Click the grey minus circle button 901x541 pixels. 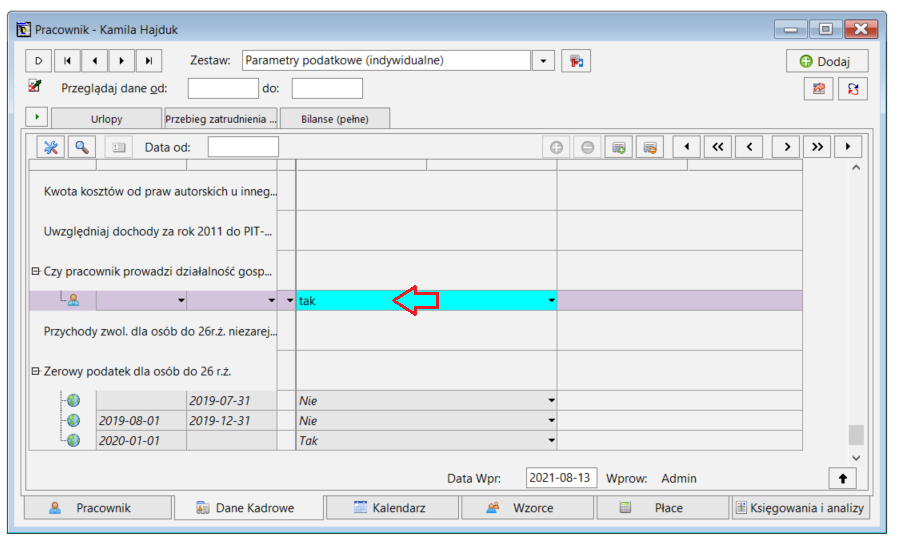point(587,147)
